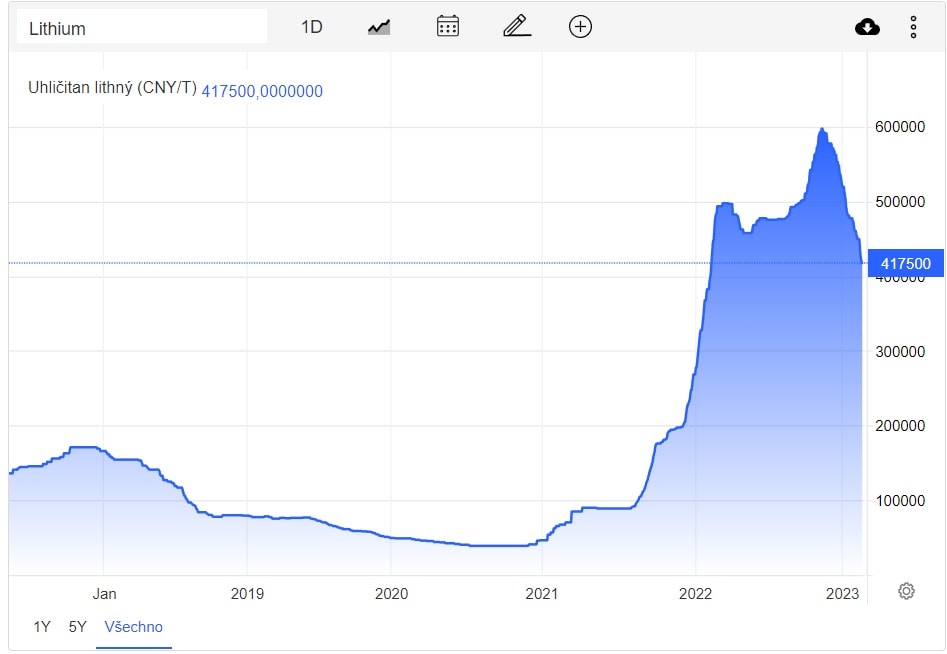This screenshot has width=947, height=654.
Task: Click the Jan label on time axis
Action: click(104, 593)
